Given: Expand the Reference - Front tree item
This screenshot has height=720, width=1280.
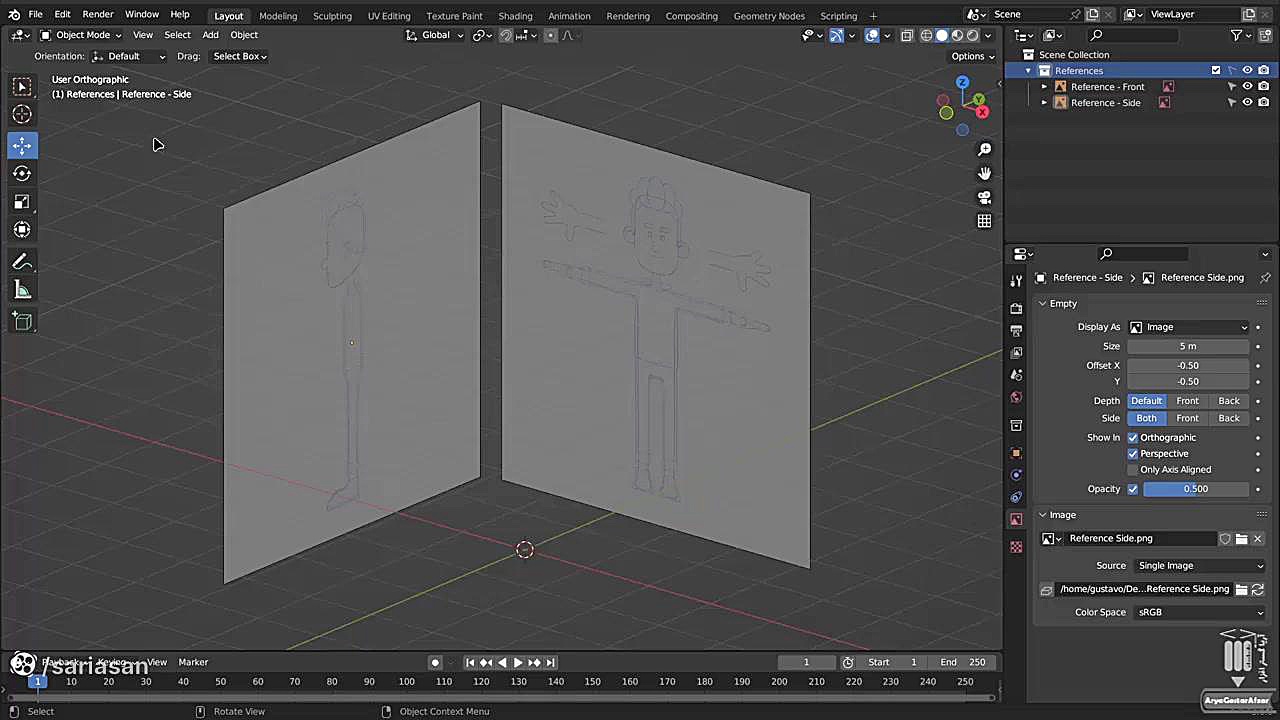Looking at the screenshot, I should (1044, 87).
